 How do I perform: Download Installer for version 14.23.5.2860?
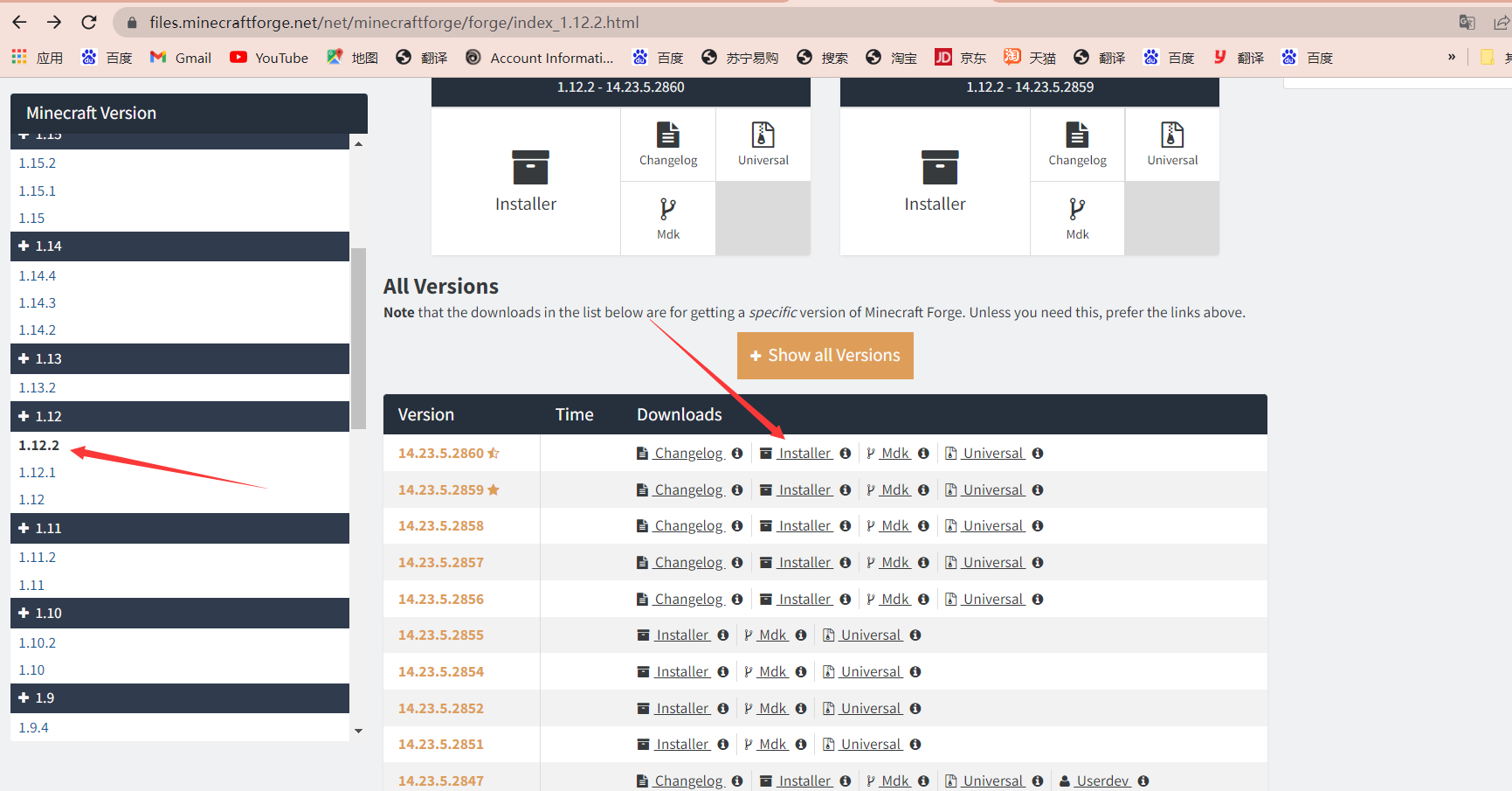pos(796,454)
